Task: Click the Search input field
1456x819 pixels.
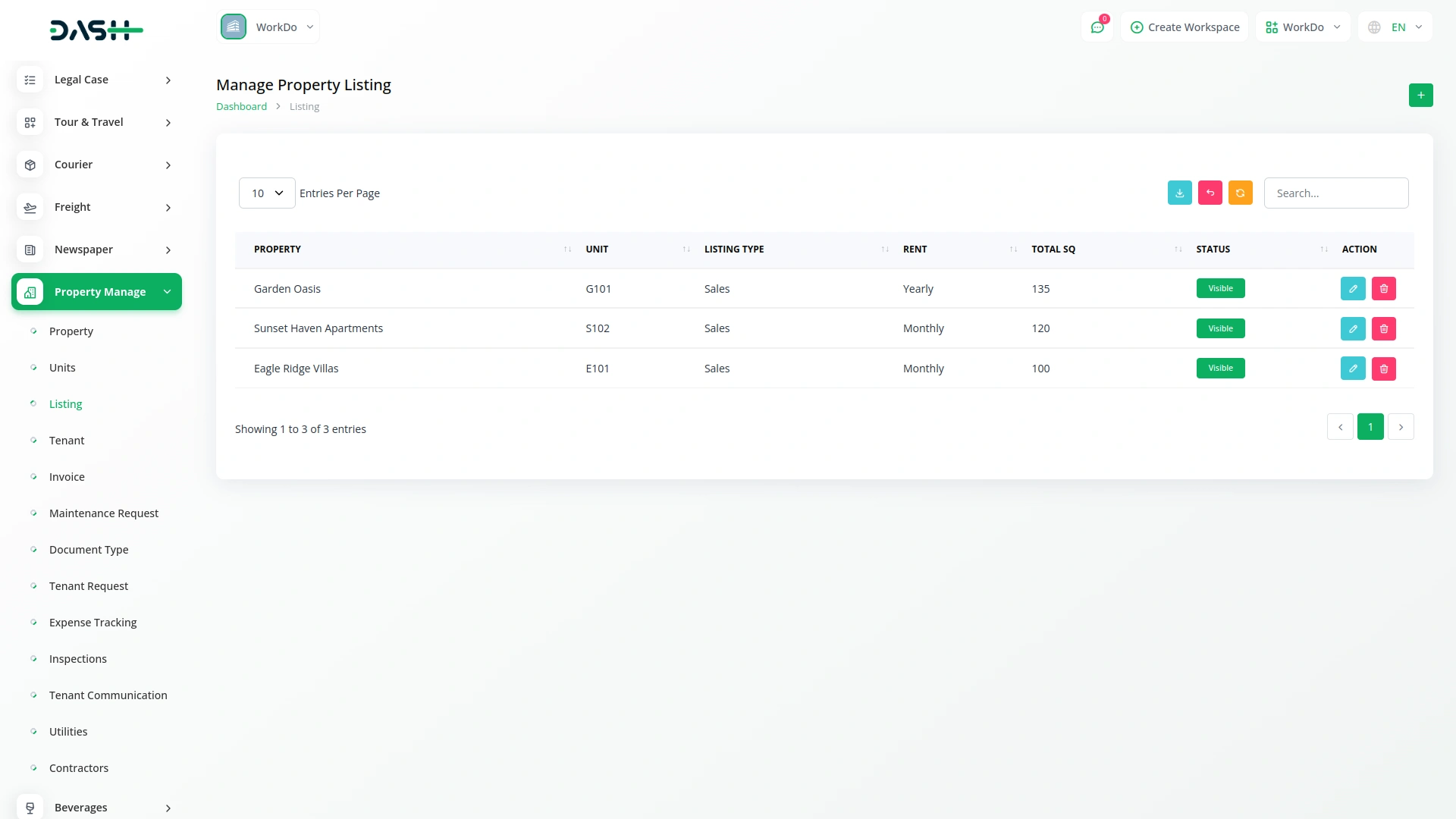Action: coord(1335,193)
